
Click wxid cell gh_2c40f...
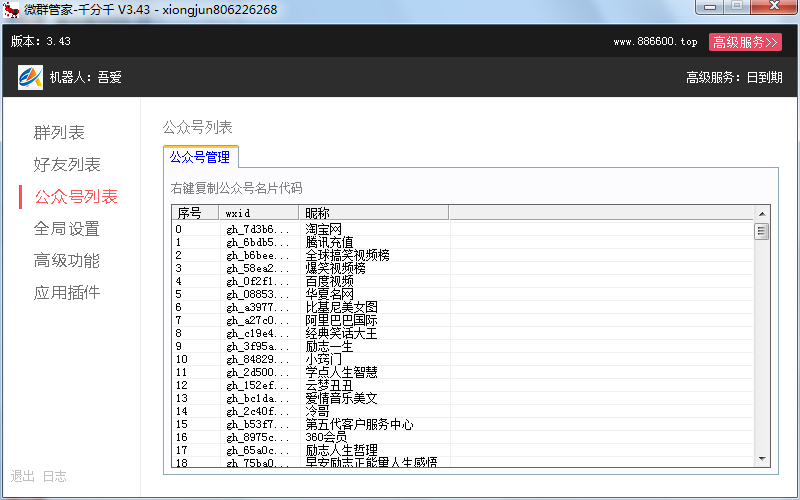[258, 412]
